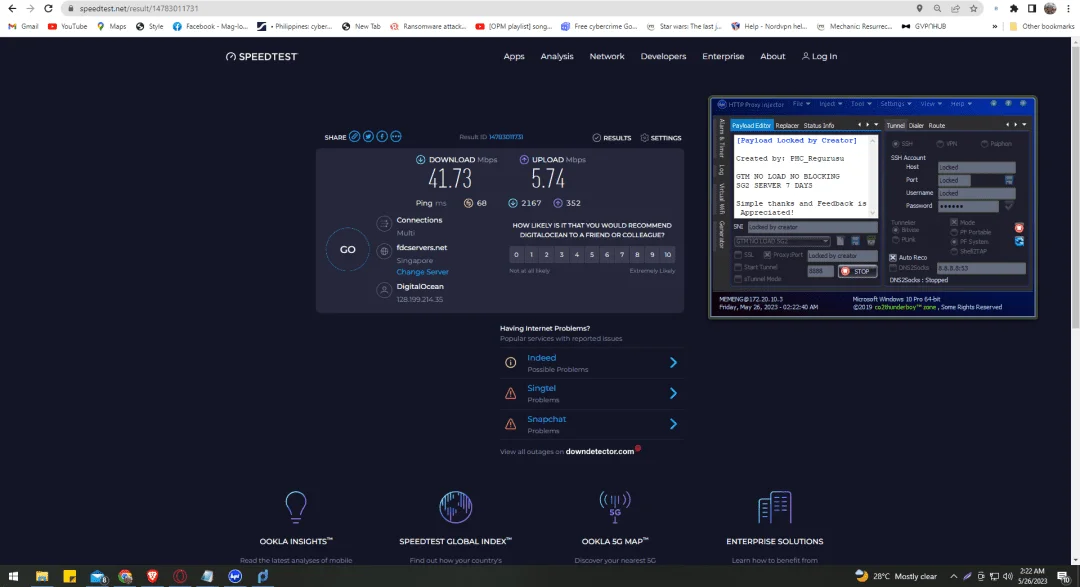Click the person icon beside DigitalOcean
1080x587 pixels.
(384, 290)
